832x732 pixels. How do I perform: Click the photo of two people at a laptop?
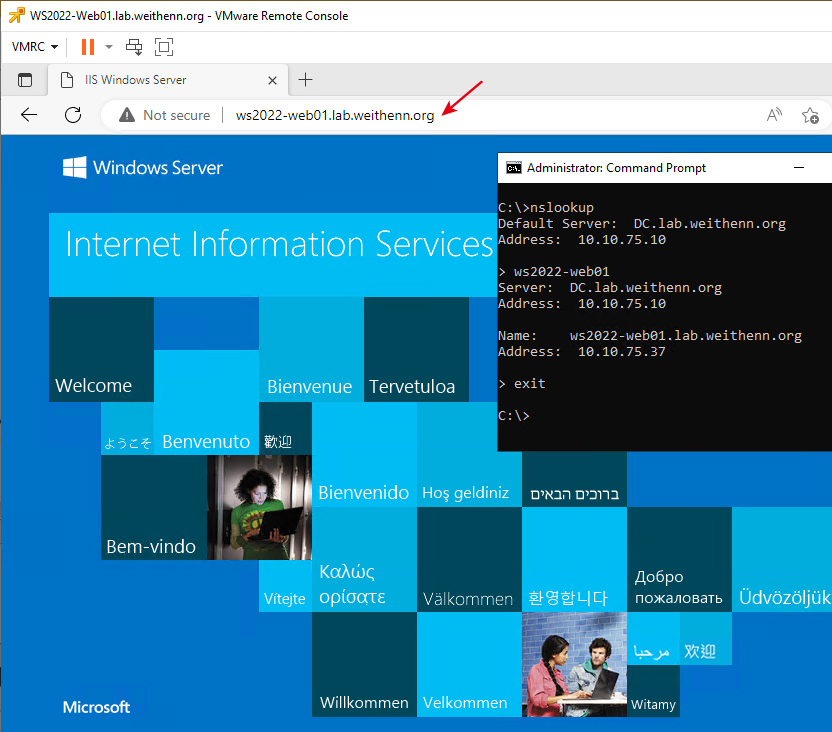[575, 665]
